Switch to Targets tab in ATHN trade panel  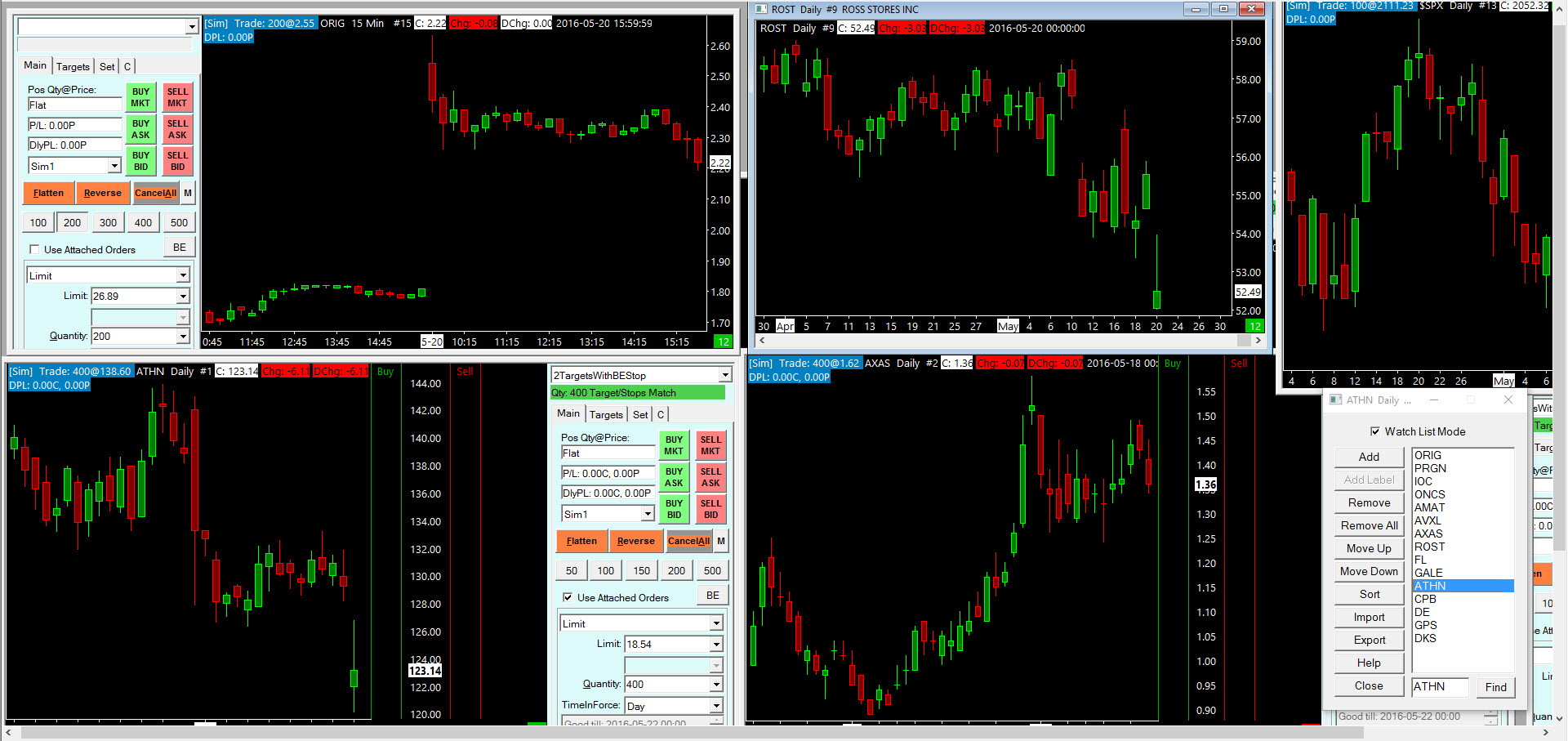pyautogui.click(x=606, y=415)
